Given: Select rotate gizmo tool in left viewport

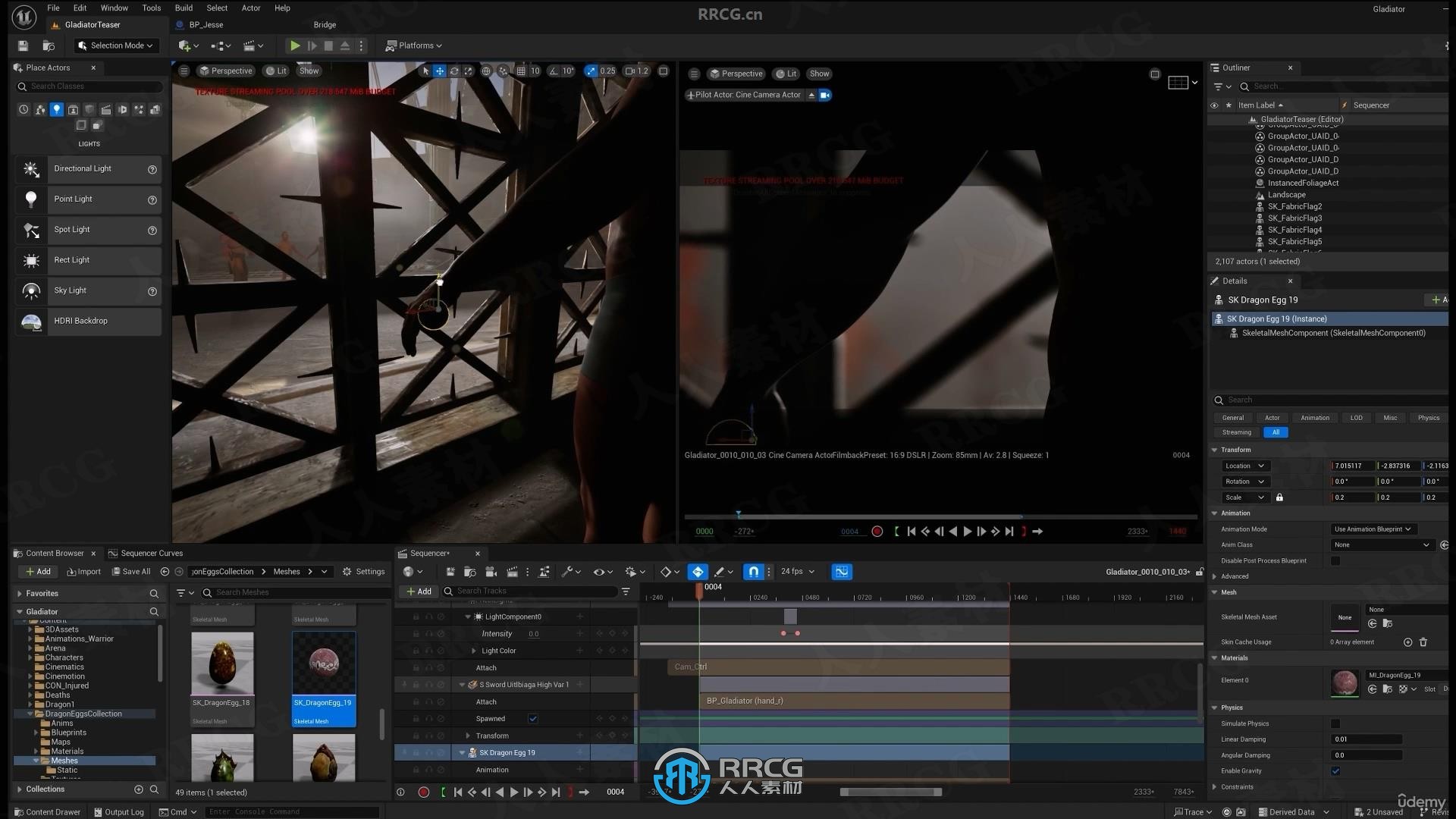Looking at the screenshot, I should tap(454, 71).
